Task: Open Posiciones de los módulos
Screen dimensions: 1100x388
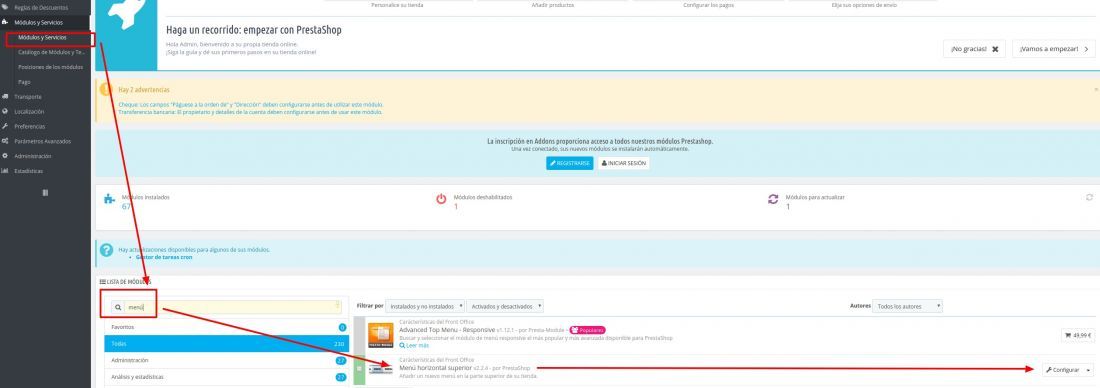Action: click(51, 67)
